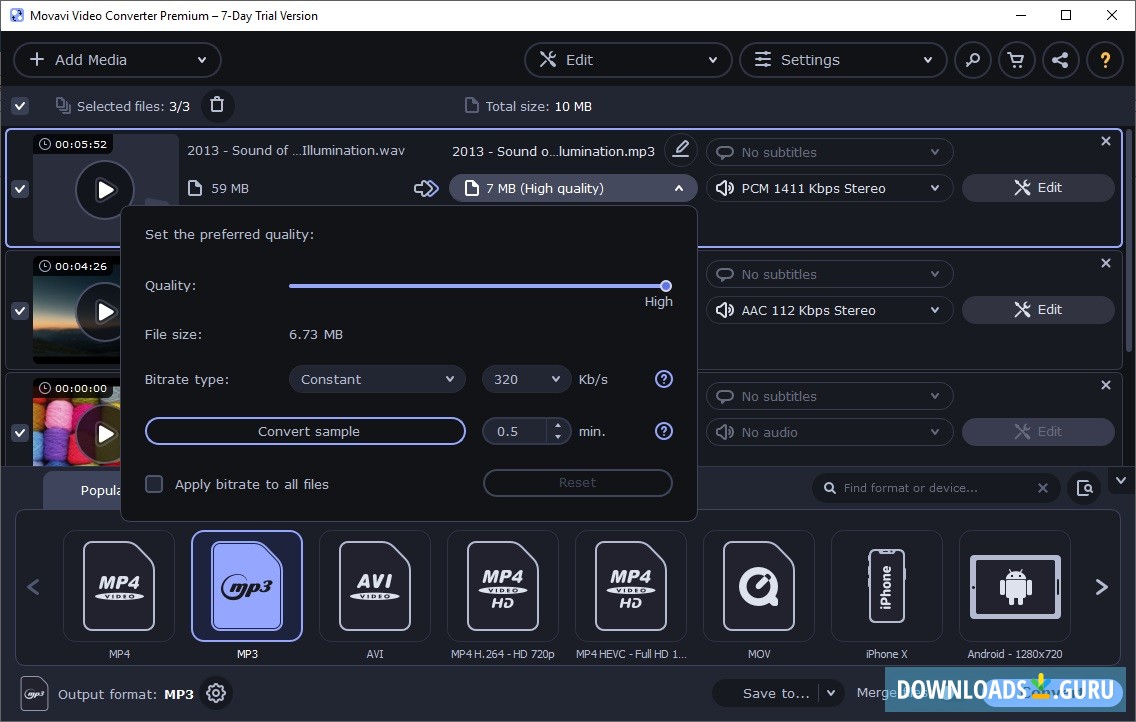Open the Settings dropdown menu

coord(843,60)
